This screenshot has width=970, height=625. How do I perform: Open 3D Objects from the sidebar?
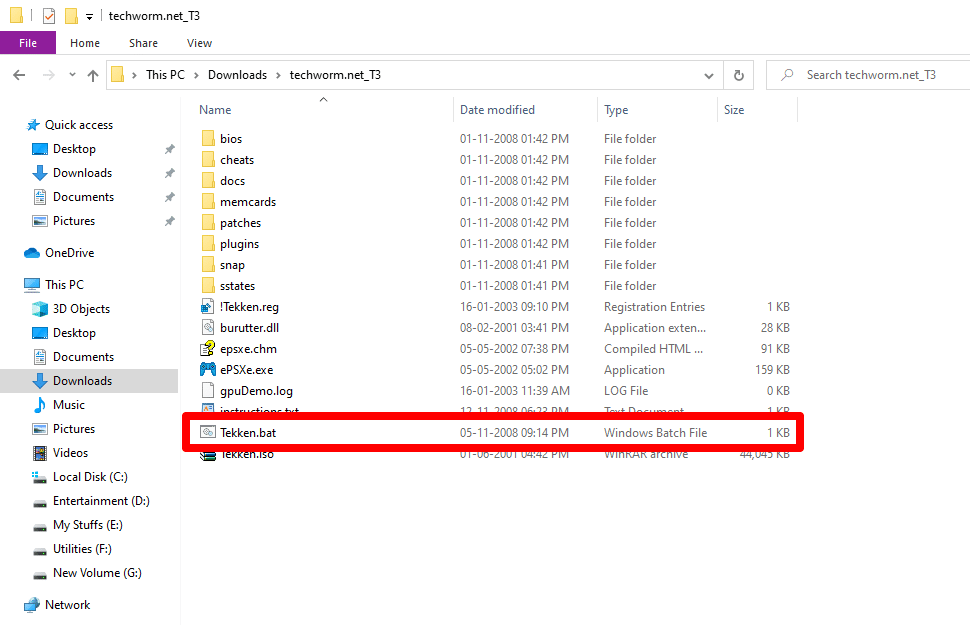81,309
